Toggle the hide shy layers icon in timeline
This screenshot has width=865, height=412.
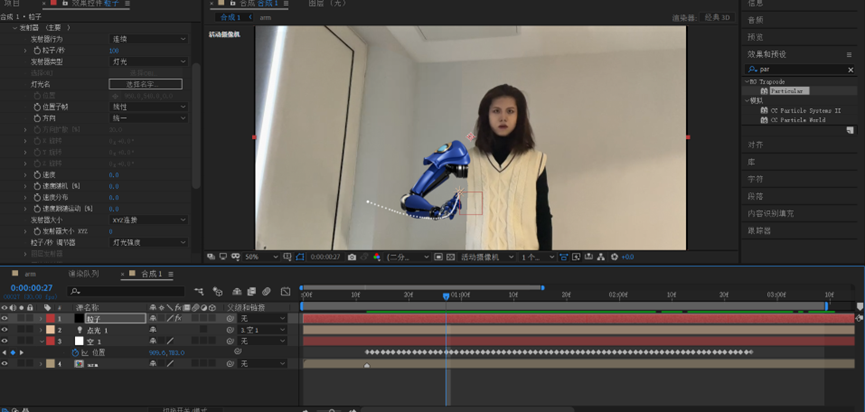[x=237, y=291]
